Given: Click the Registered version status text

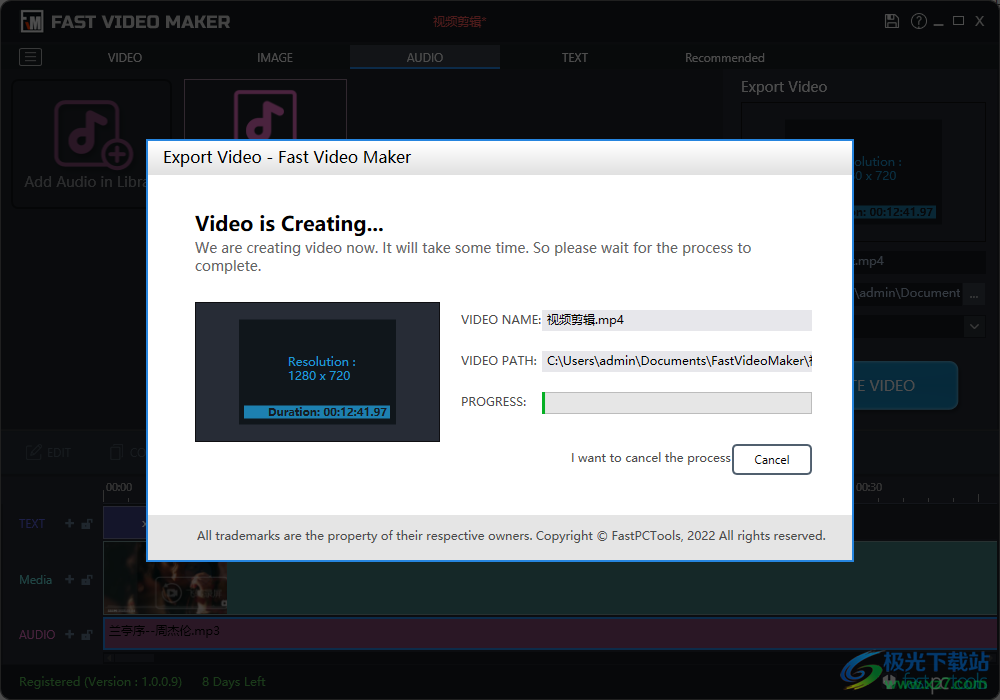Looking at the screenshot, I should tap(100, 682).
